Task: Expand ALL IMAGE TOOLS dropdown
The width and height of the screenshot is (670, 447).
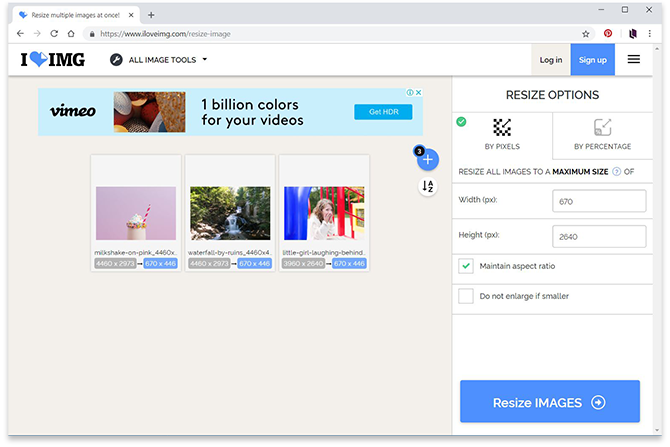Action: tap(159, 60)
